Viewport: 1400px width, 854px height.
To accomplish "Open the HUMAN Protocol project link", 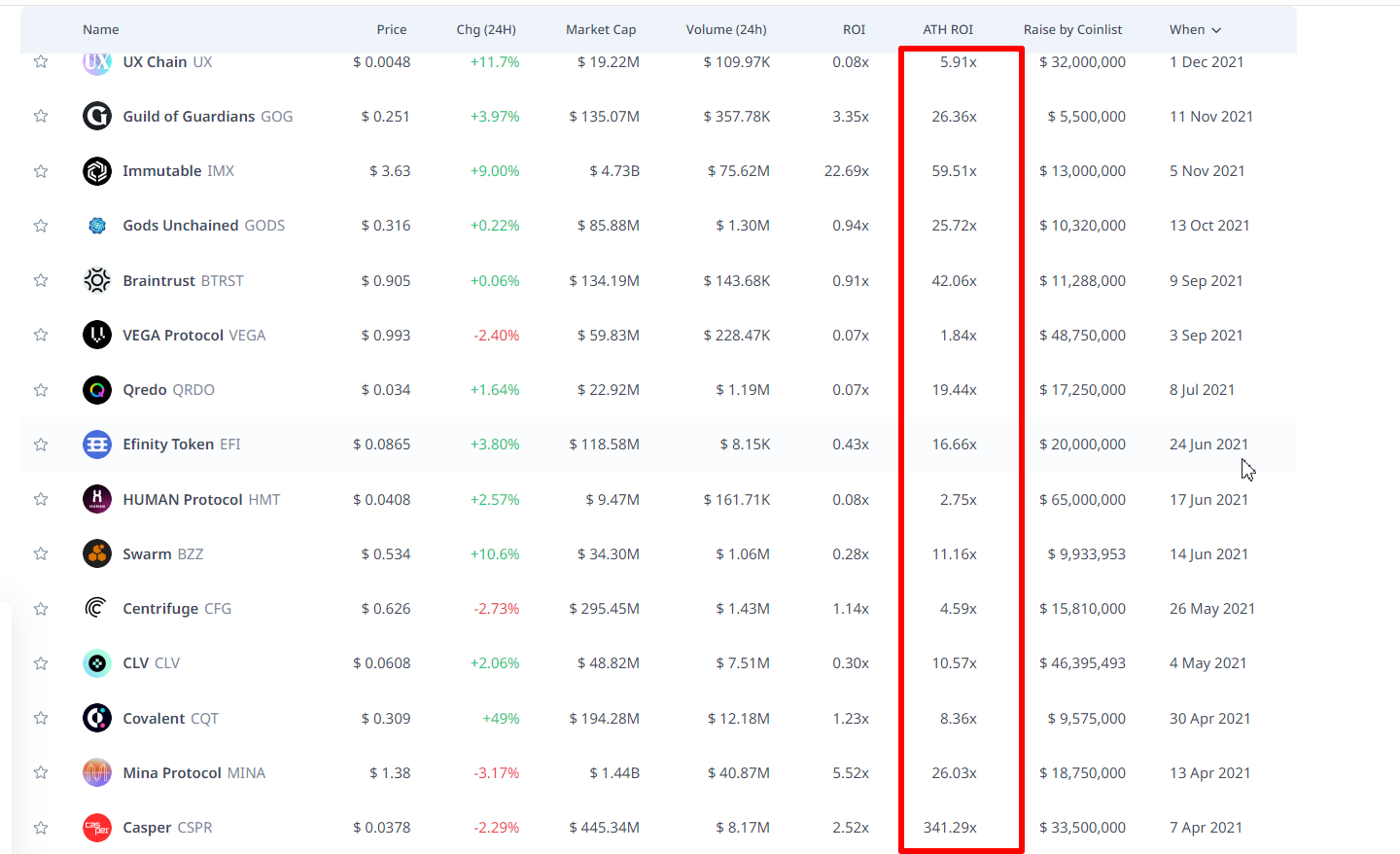I will (183, 500).
